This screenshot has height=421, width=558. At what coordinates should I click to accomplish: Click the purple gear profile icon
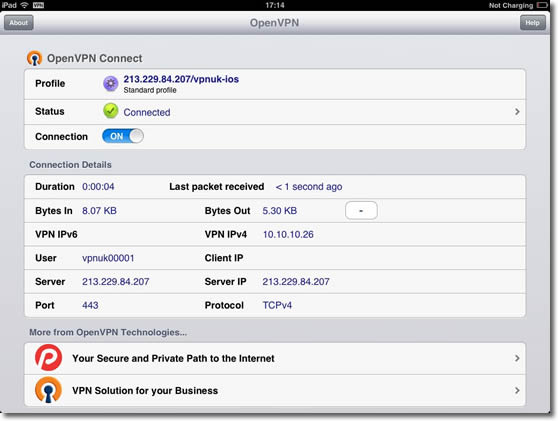[111, 84]
